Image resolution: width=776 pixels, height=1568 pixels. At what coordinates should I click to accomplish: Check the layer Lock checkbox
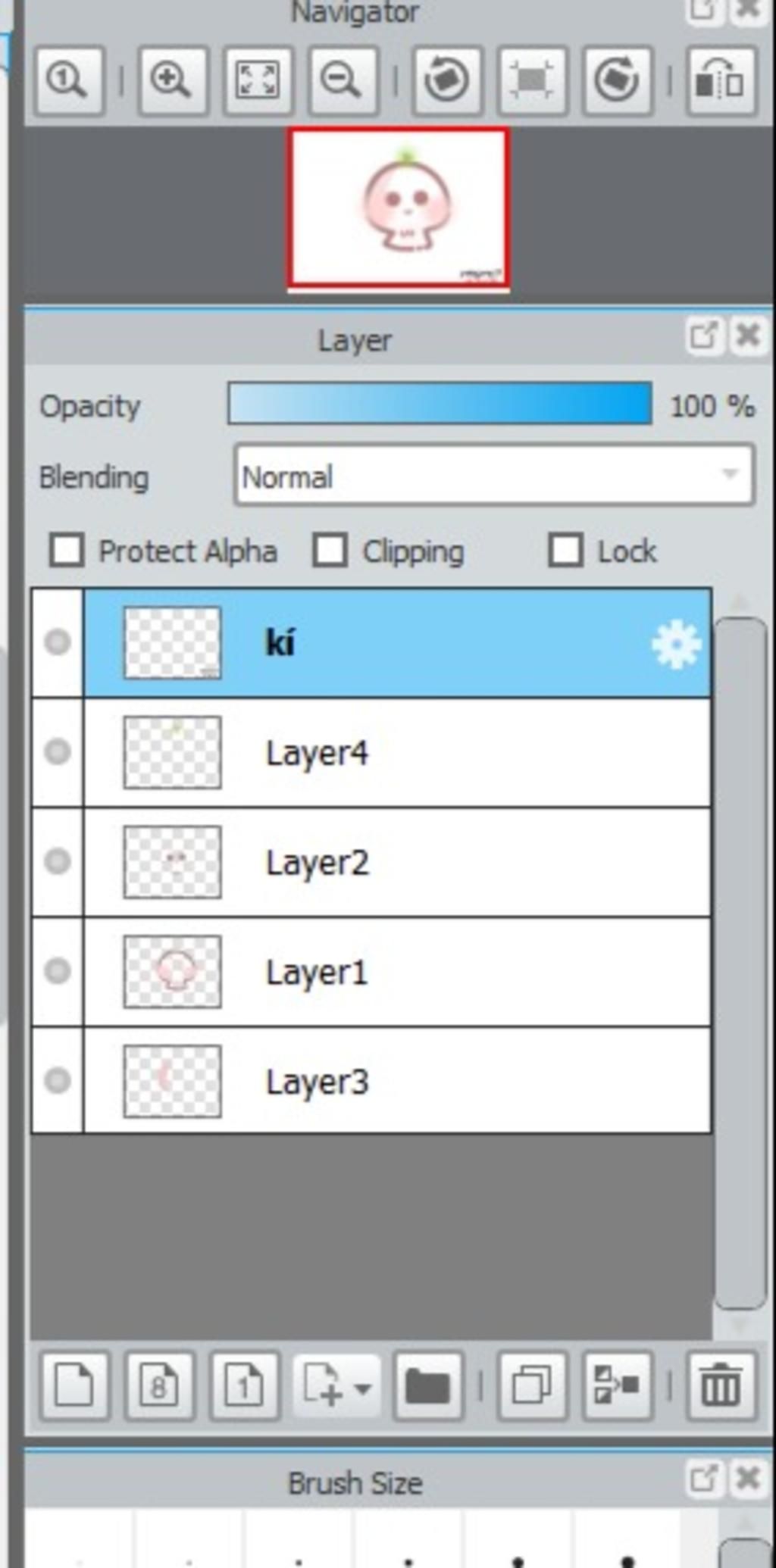coord(566,551)
